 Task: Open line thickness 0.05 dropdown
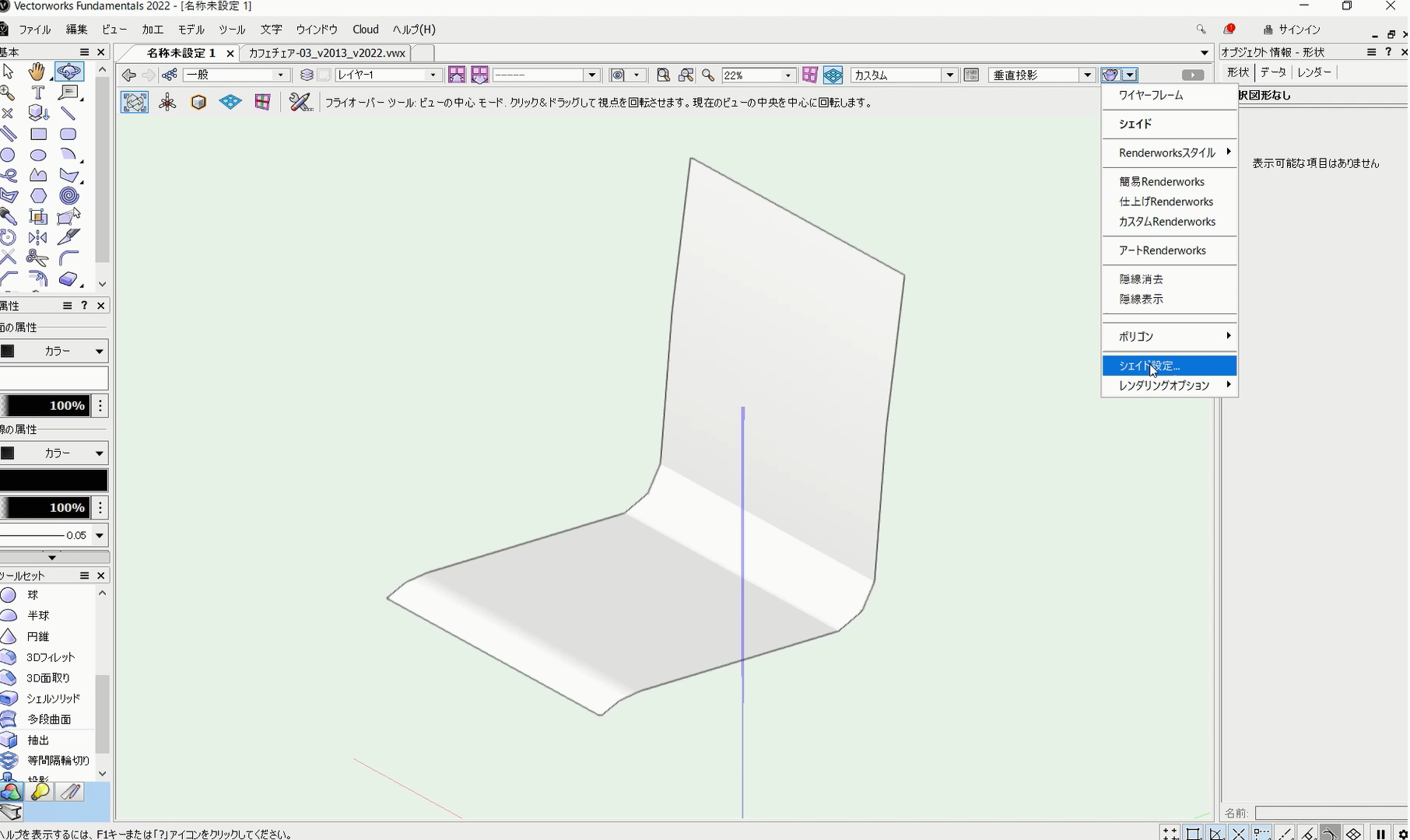(53, 535)
